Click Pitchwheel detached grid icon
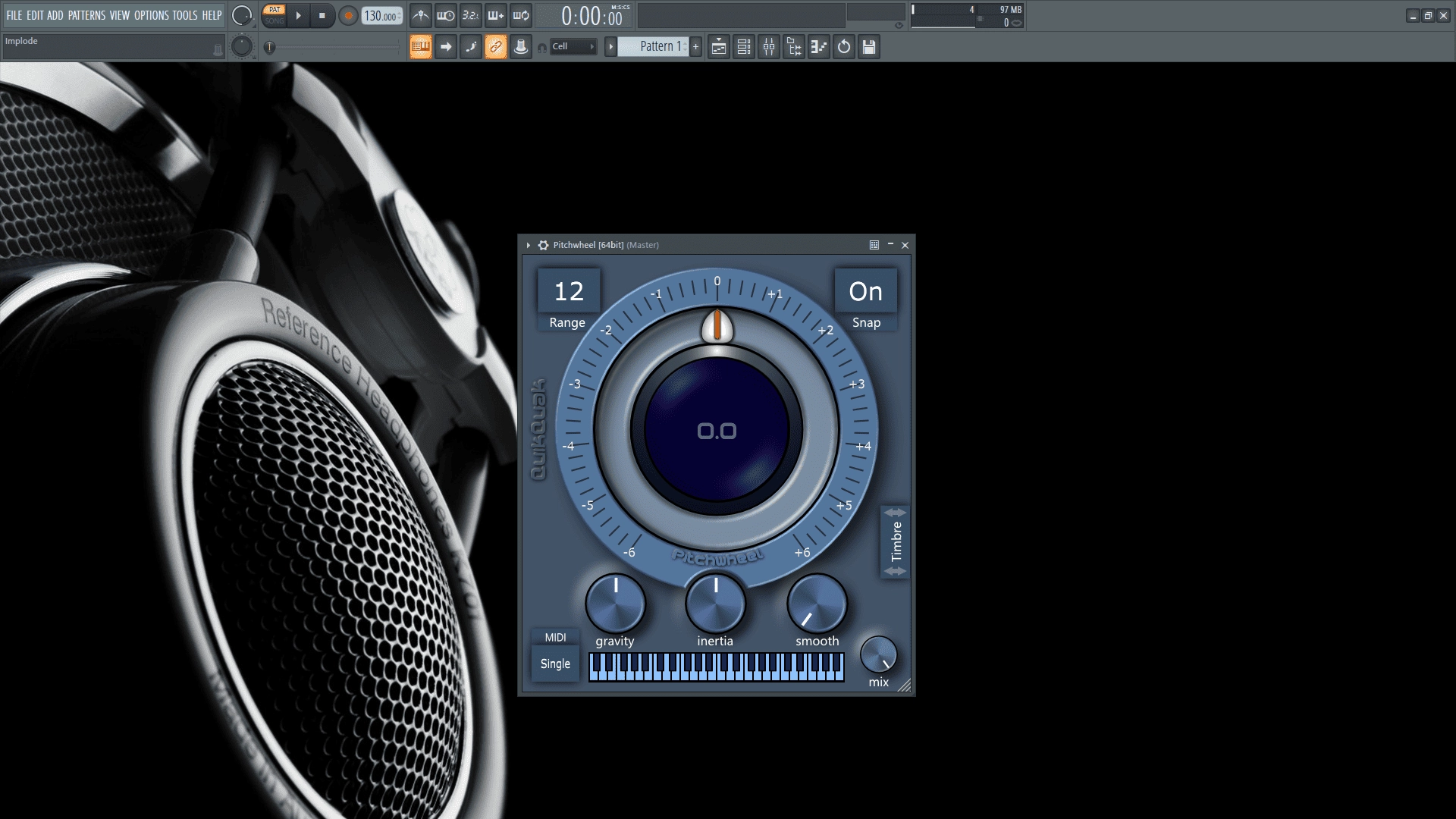 (x=874, y=245)
